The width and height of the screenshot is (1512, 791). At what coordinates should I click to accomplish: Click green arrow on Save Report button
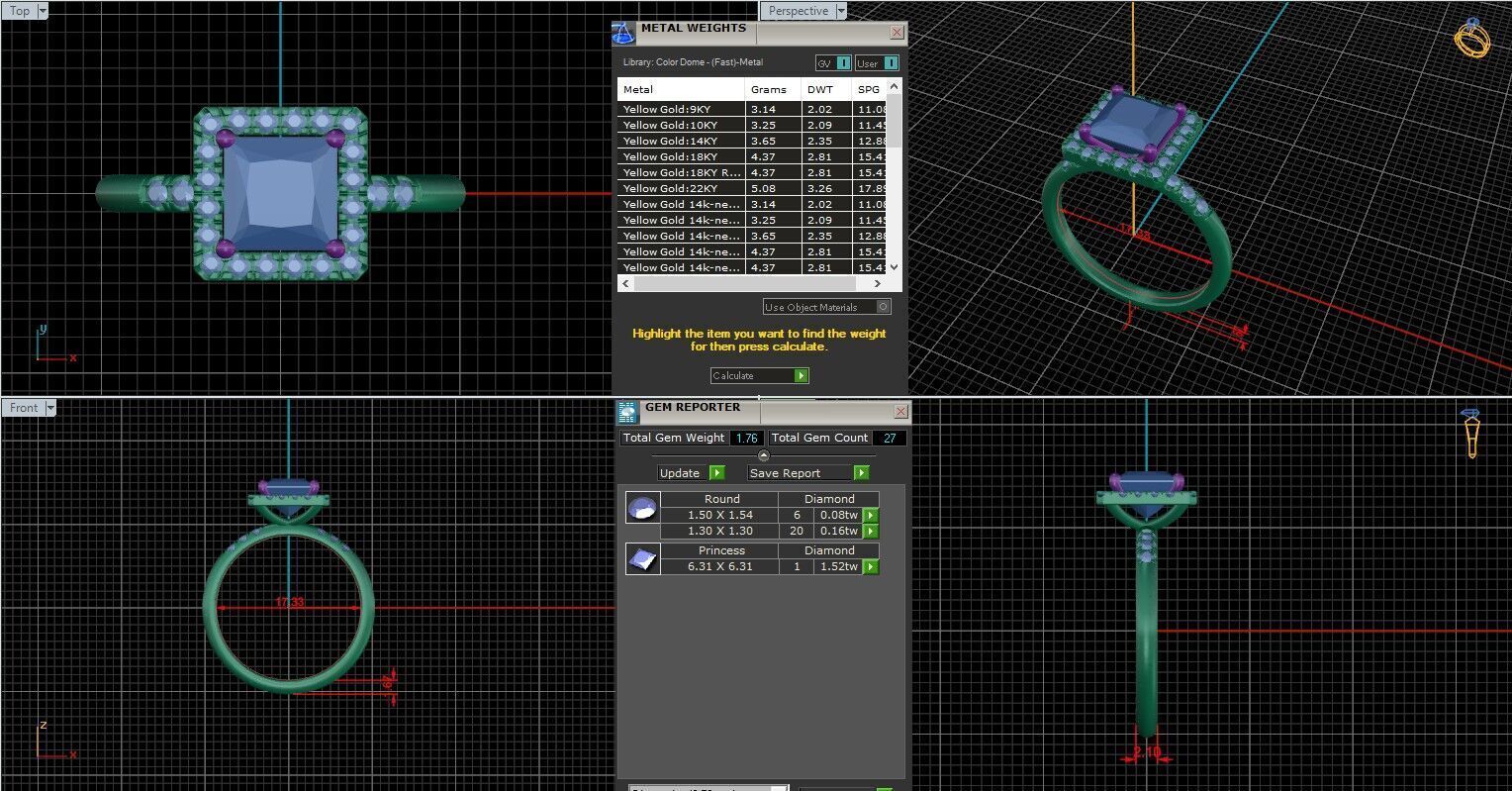[861, 473]
